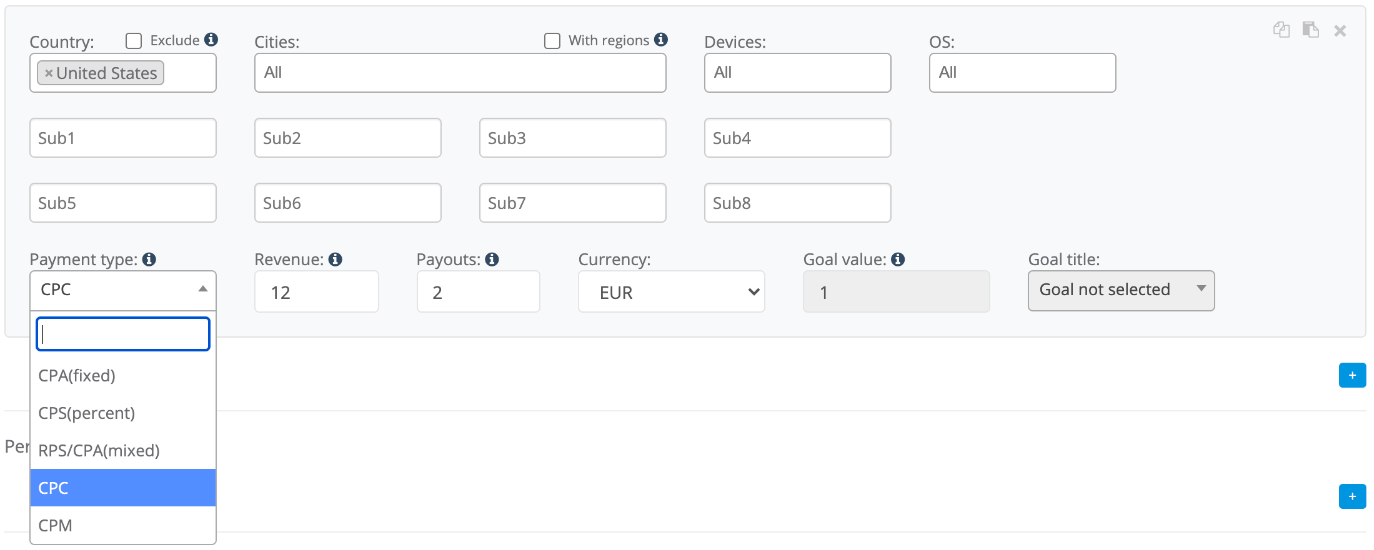The width and height of the screenshot is (1374, 550).
Task: Close the payout settings panel
Action: tap(1340, 31)
